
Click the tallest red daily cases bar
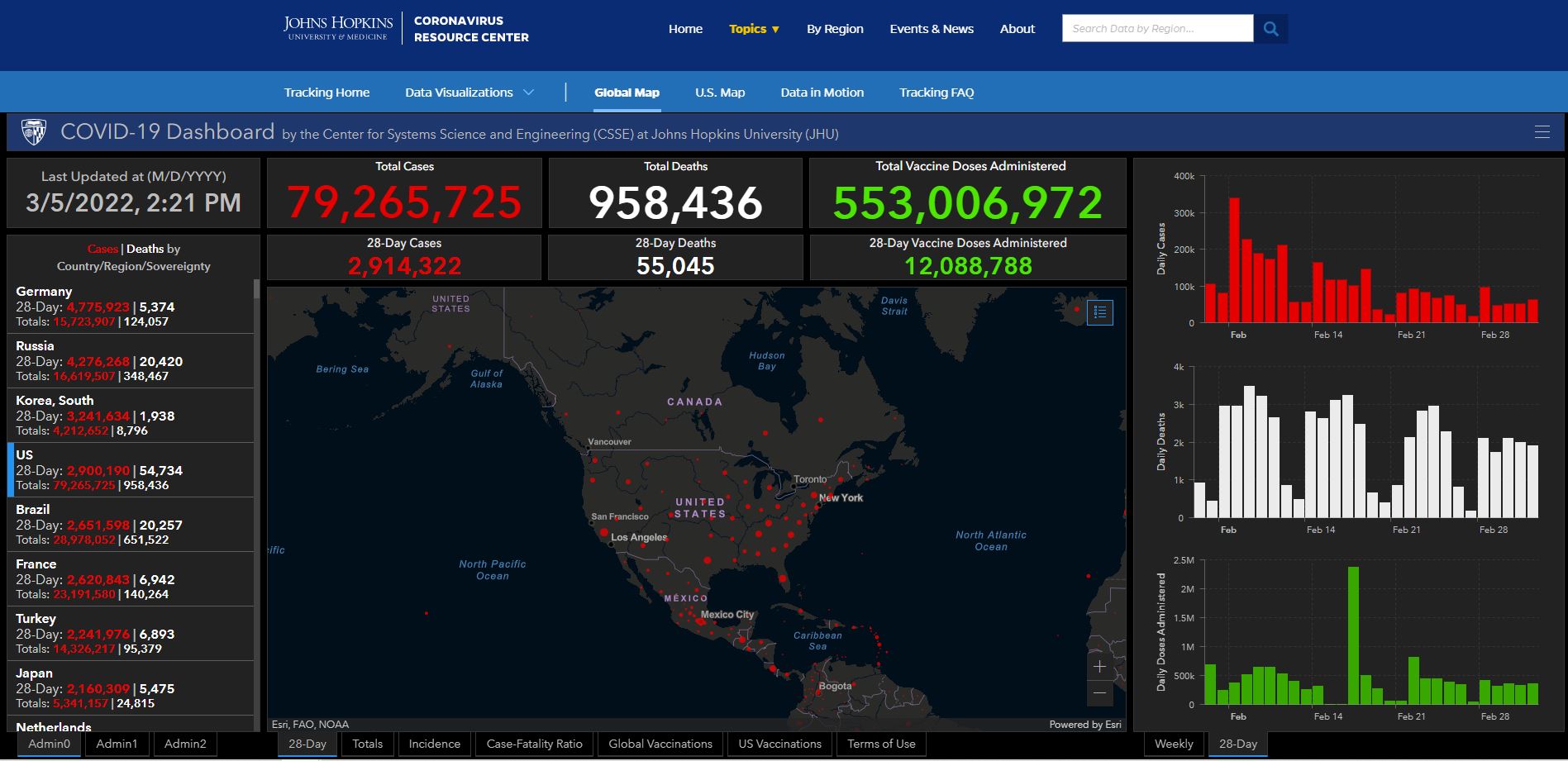[x=1234, y=259]
